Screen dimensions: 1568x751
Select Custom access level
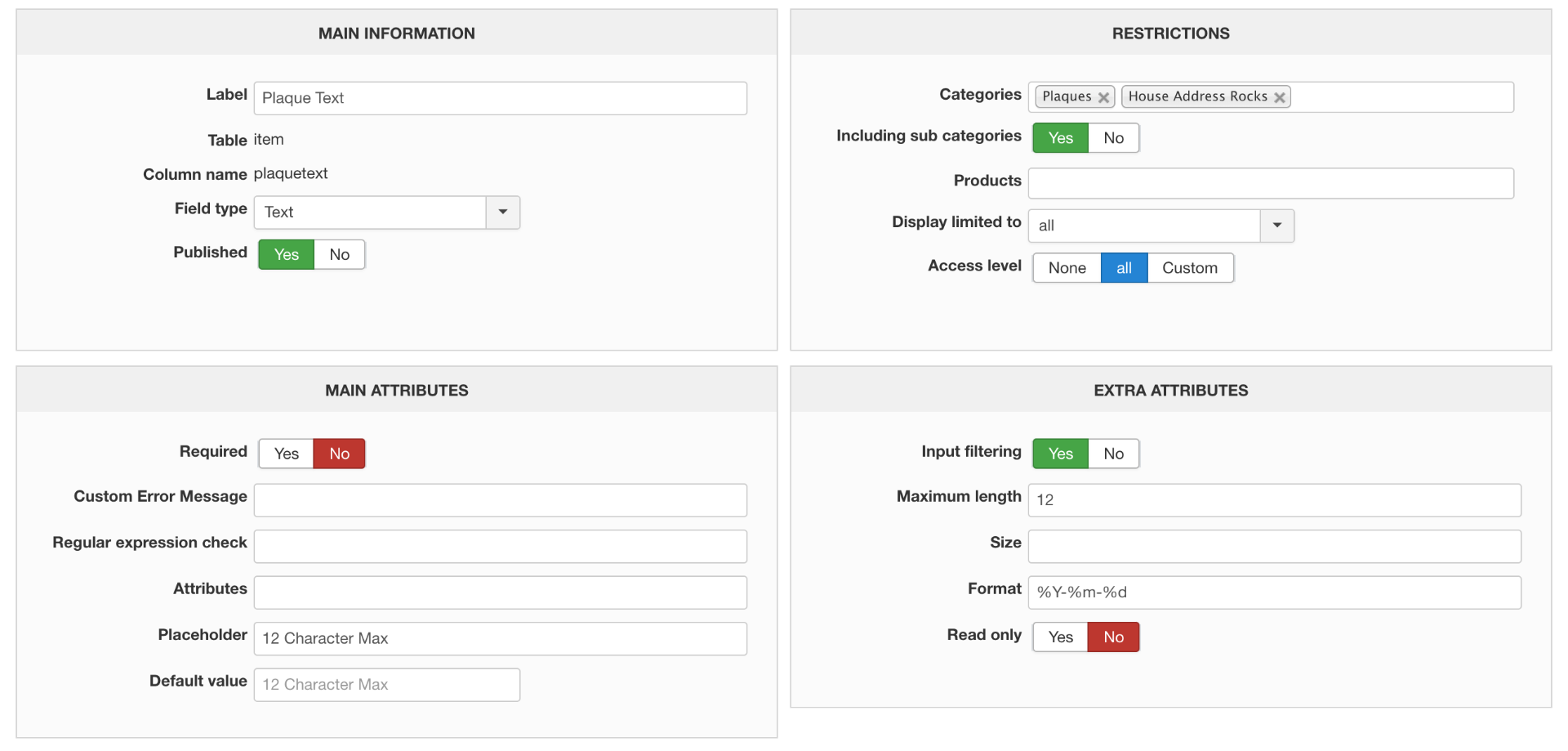[x=1189, y=268]
